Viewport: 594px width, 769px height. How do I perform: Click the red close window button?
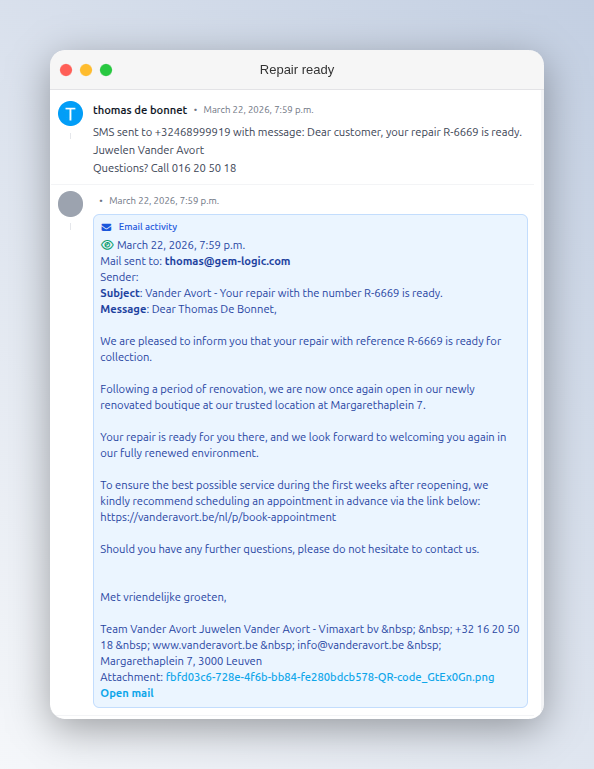click(66, 70)
